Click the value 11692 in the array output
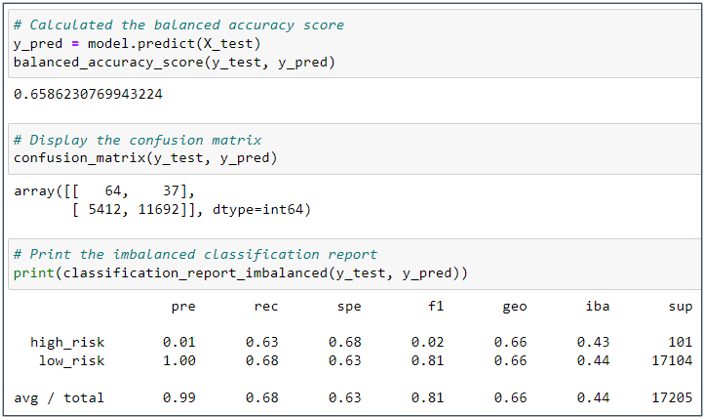The image size is (704, 419). (x=158, y=210)
